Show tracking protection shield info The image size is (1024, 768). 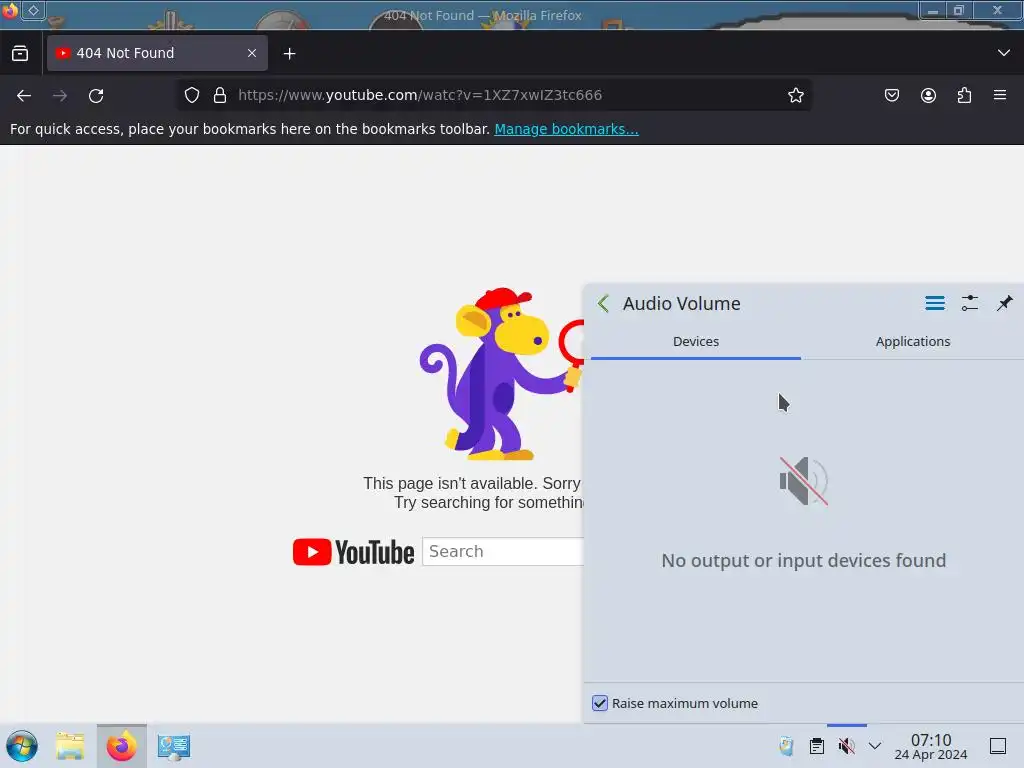click(191, 95)
